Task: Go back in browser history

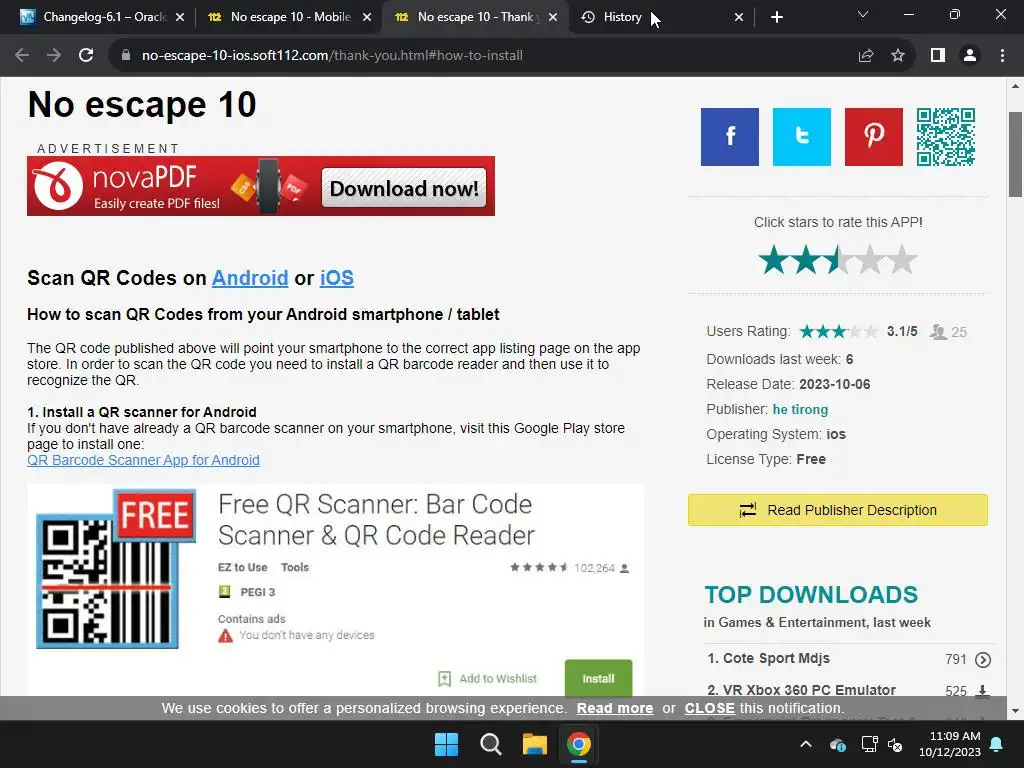Action: pos(22,56)
